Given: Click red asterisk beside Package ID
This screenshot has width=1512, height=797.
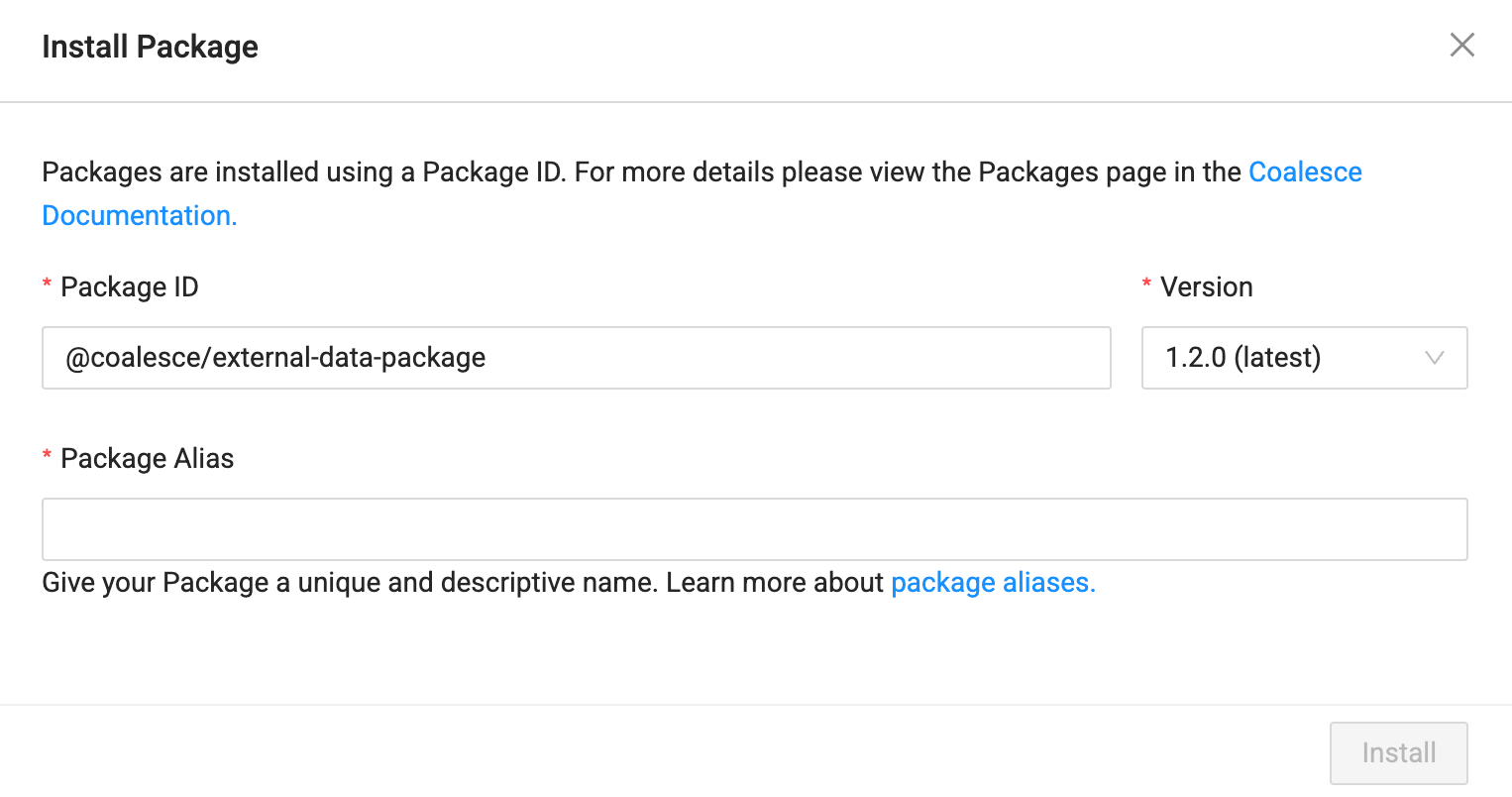Looking at the screenshot, I should click(x=47, y=286).
